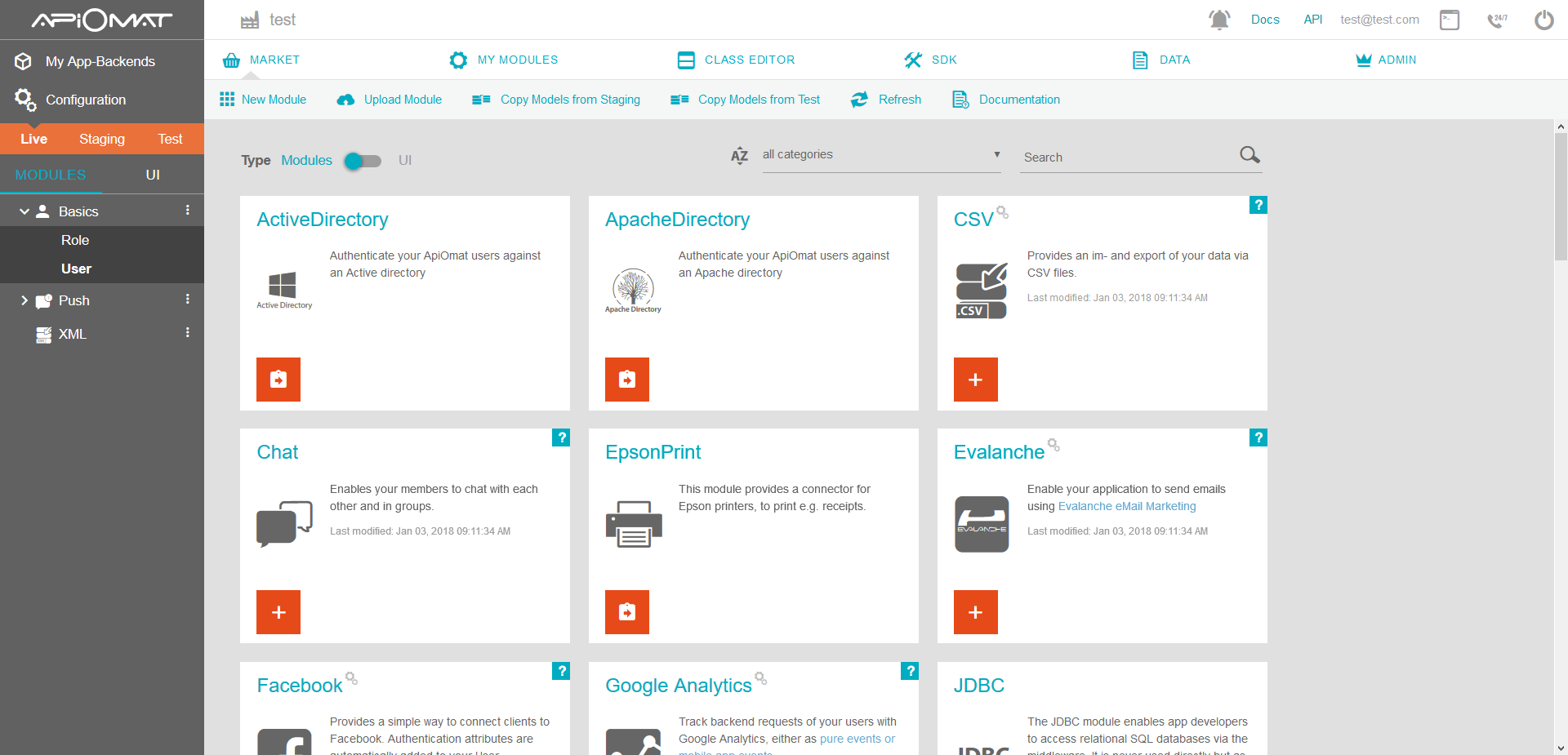
Task: Click Copy Models from Staging
Action: [556, 100]
